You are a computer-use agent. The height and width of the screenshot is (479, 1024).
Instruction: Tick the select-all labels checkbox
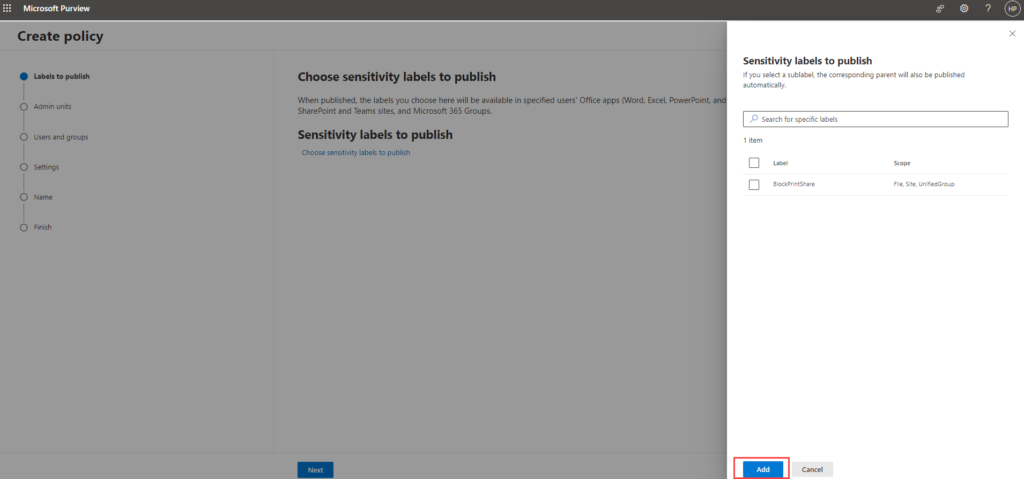(754, 162)
